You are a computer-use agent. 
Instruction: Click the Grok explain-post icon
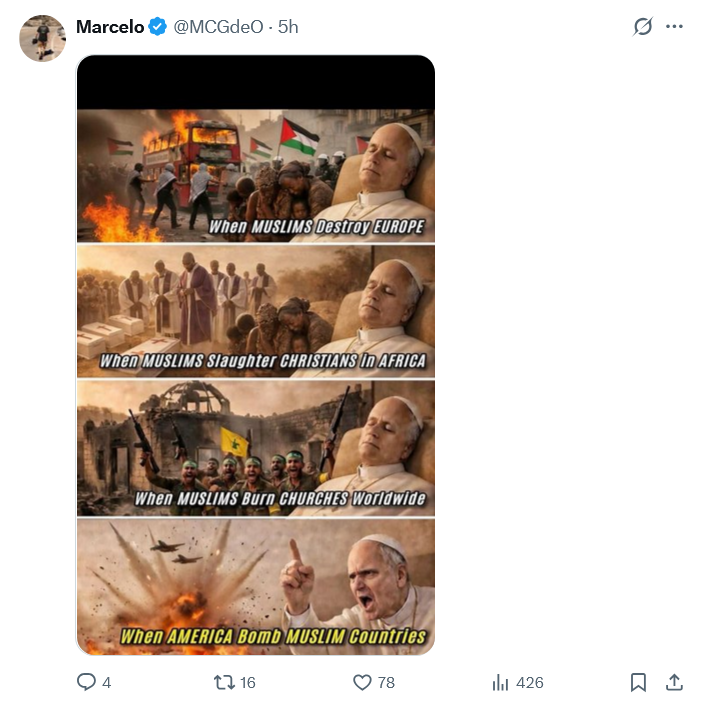tap(643, 27)
